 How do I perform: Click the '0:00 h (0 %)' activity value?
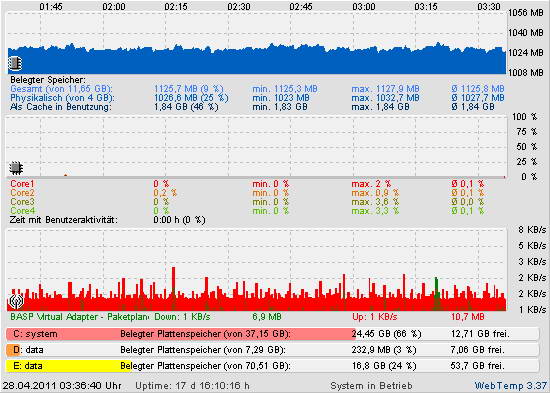(179, 220)
